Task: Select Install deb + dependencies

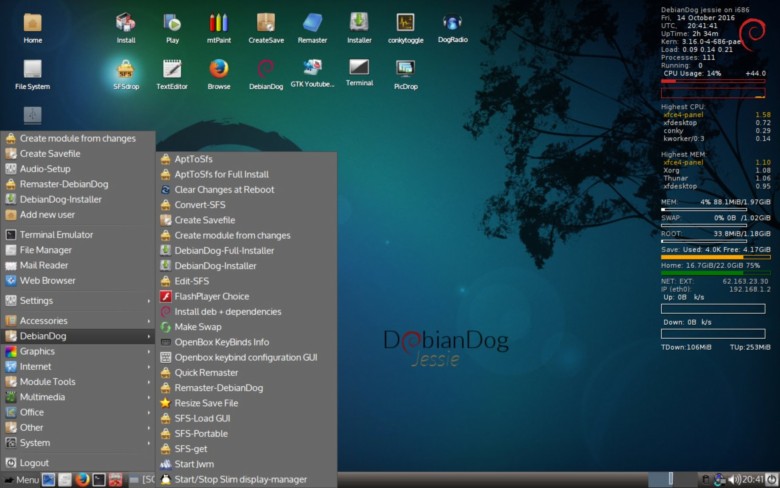Action: [x=247, y=312]
